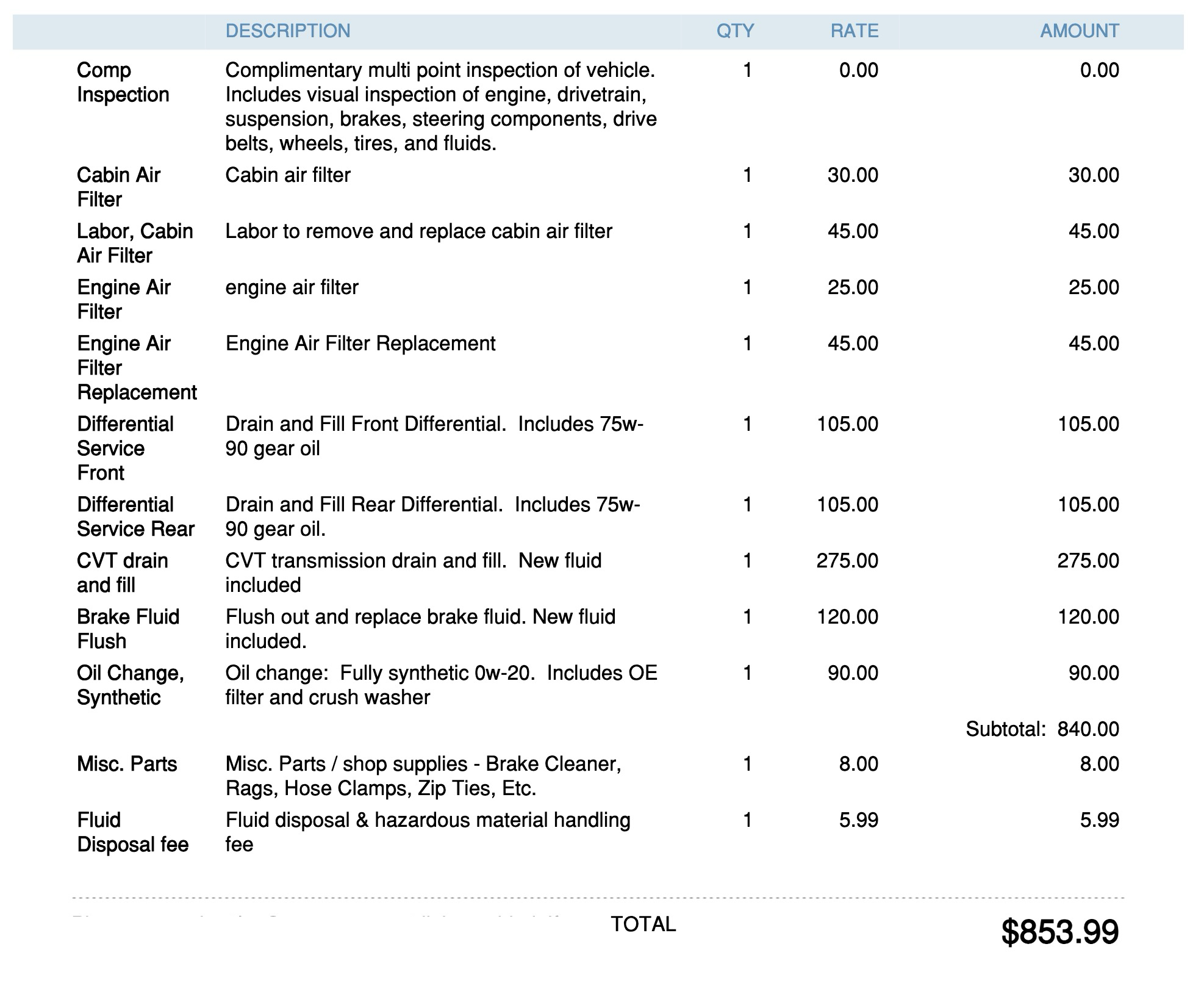Image resolution: width=1204 pixels, height=991 pixels.
Task: Select the Comp Inspection item name
Action: click(123, 82)
